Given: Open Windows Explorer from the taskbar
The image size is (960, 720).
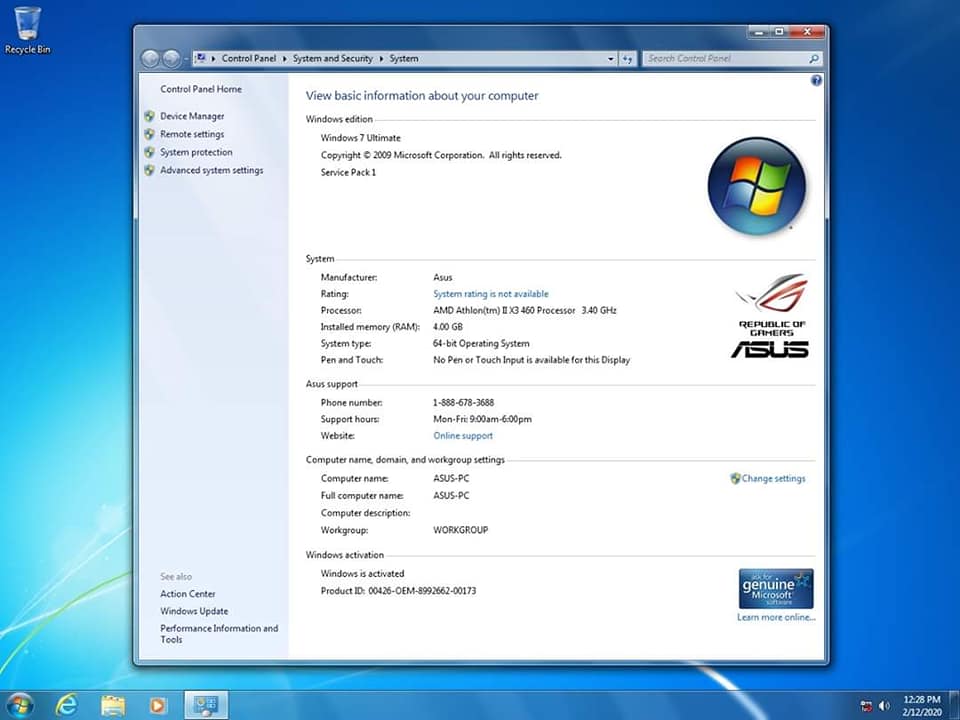Looking at the screenshot, I should [113, 705].
